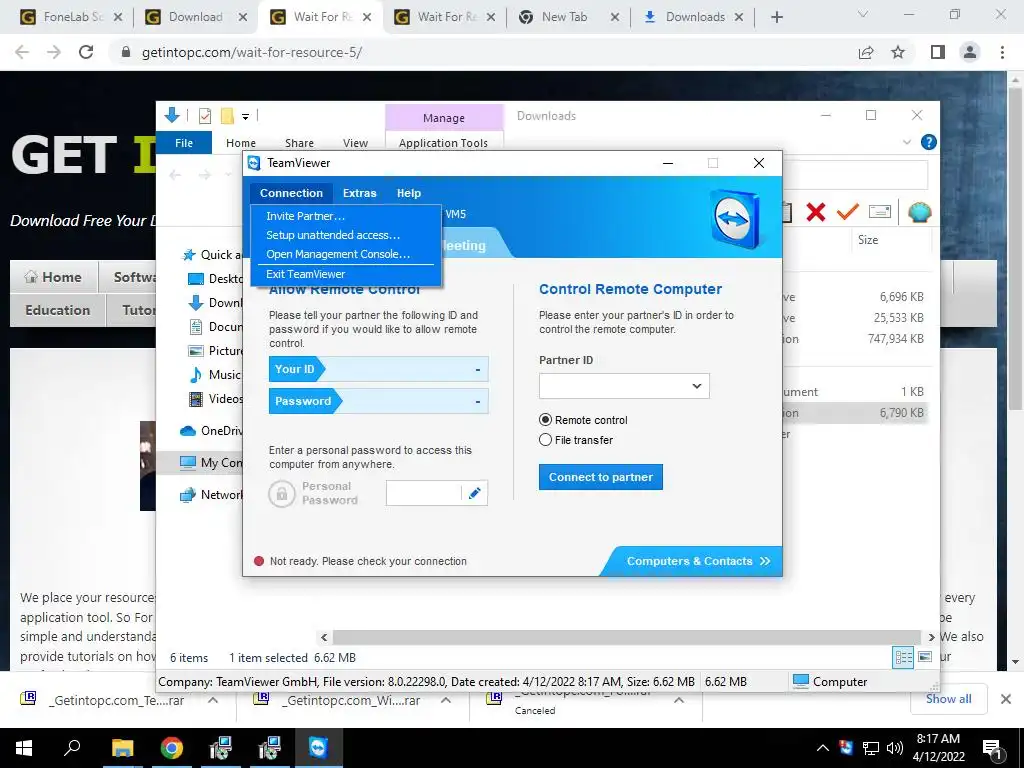
Task: Click the TeamViewer Password field
Action: tap(379, 401)
